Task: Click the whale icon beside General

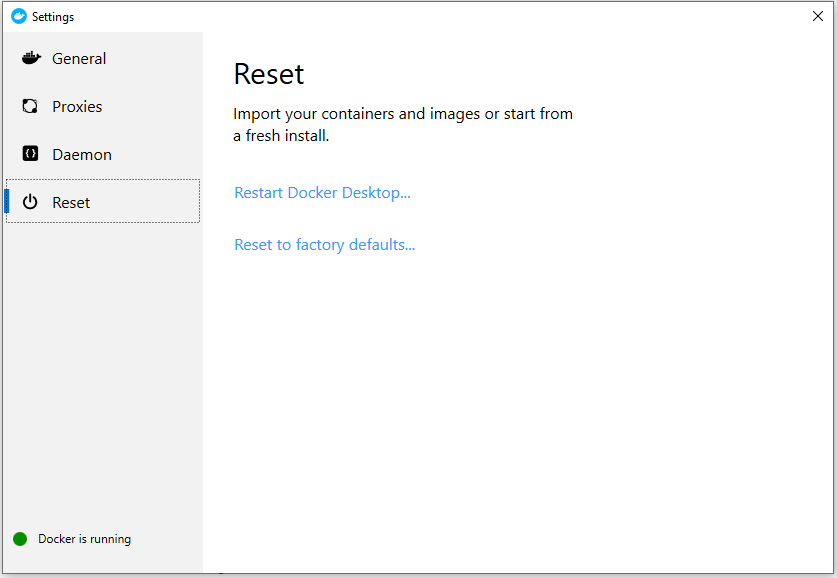Action: tap(31, 58)
